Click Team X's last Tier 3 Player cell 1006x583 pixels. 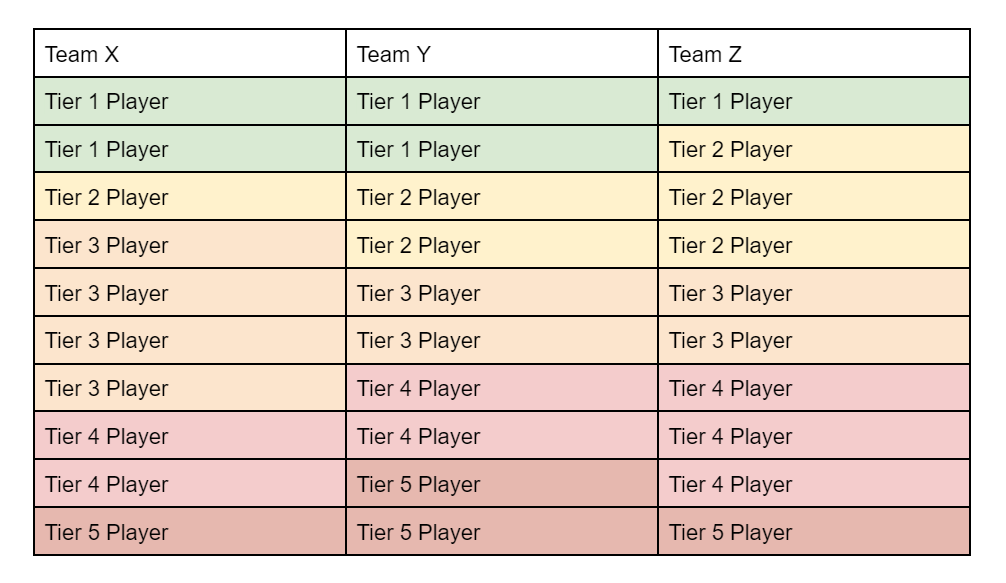(x=190, y=388)
